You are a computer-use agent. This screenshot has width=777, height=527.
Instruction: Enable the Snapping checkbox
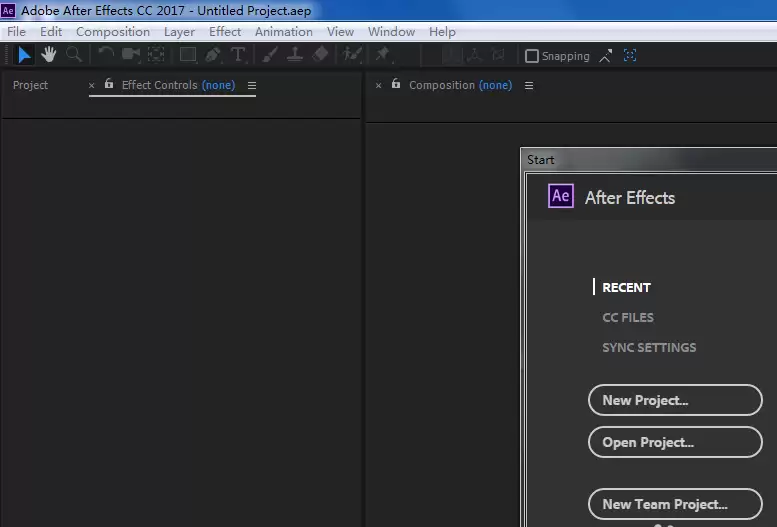(532, 56)
